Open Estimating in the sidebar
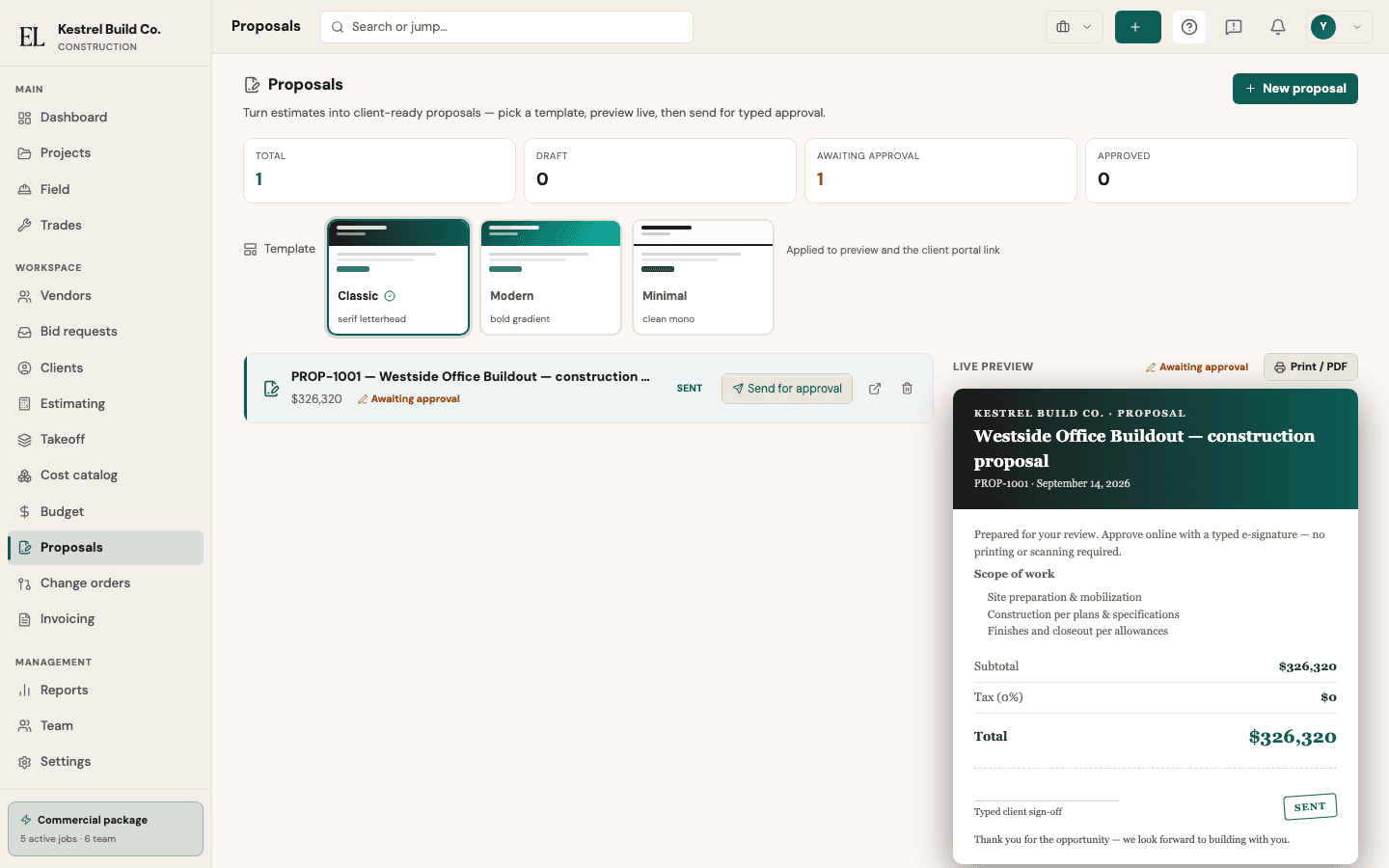The height and width of the screenshot is (868, 1389). pos(106,404)
